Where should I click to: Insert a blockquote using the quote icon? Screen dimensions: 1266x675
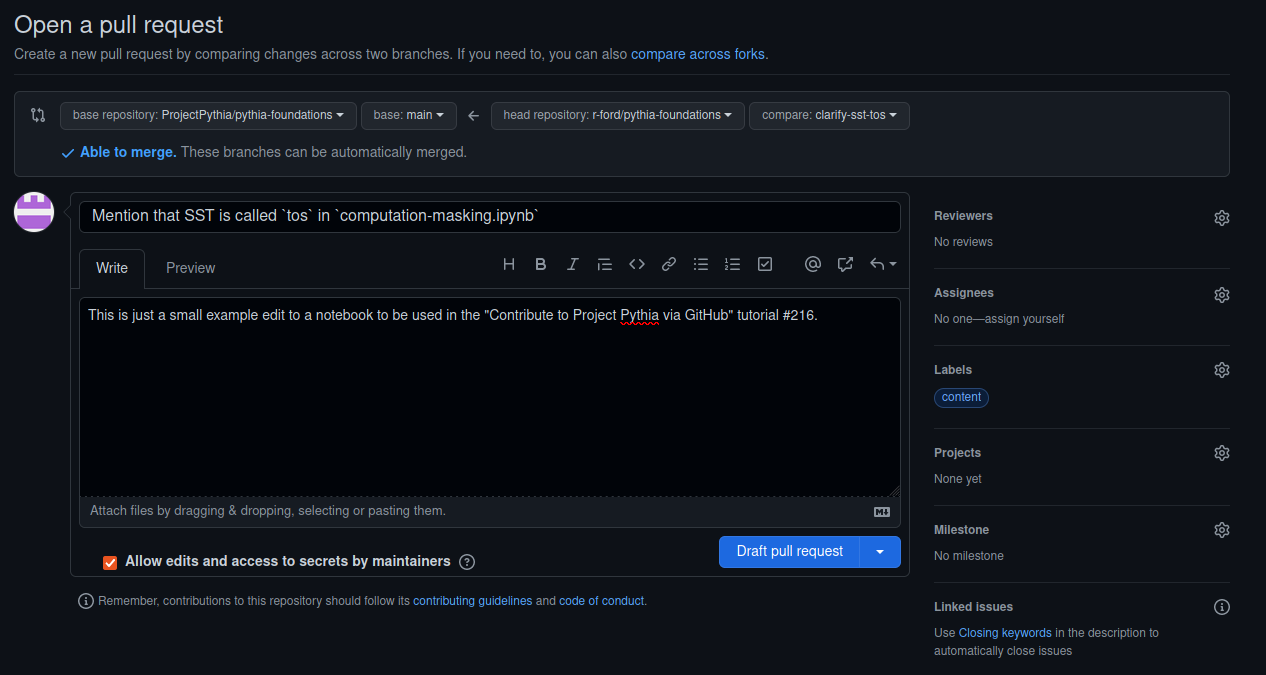point(604,264)
